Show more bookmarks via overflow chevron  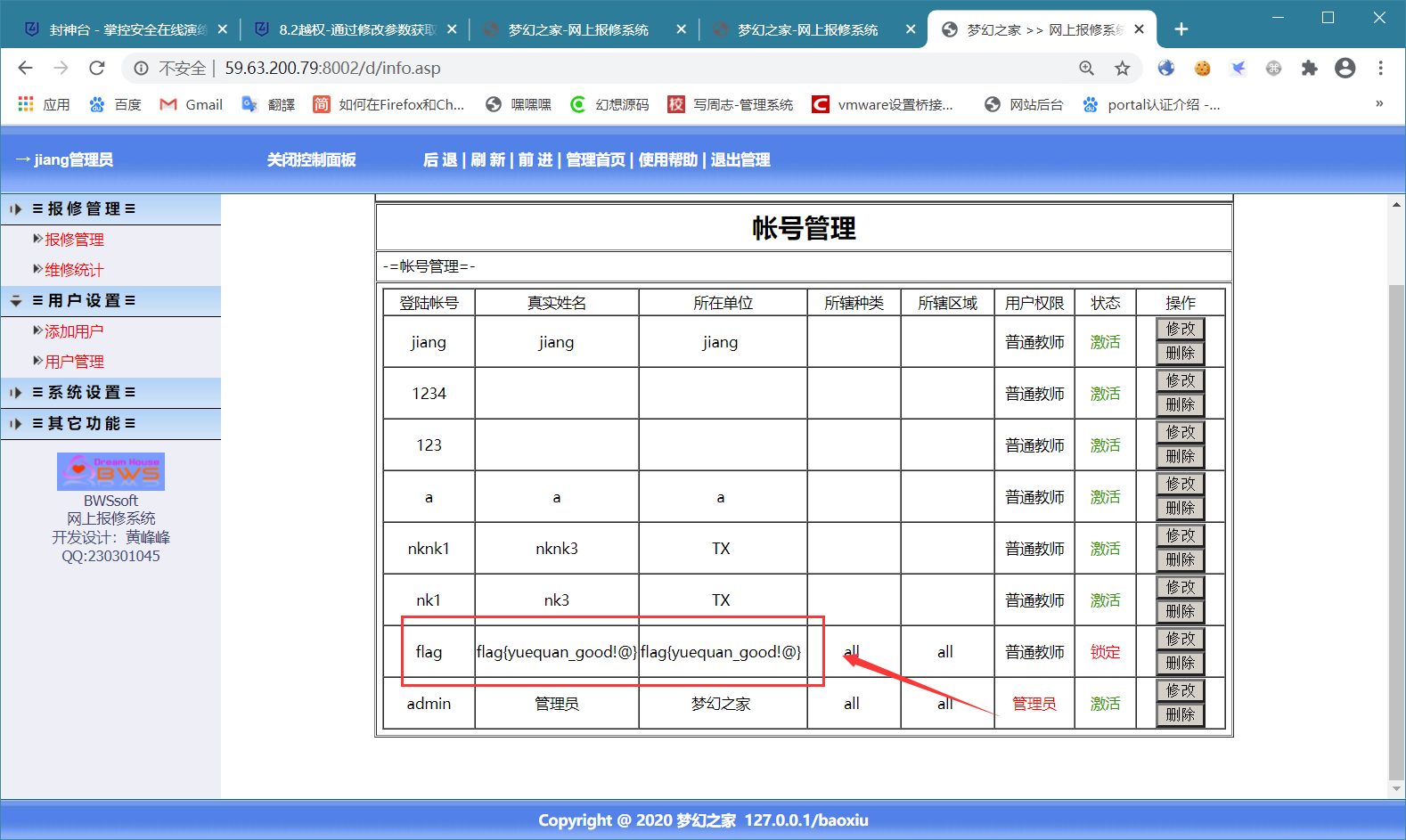click(x=1379, y=103)
